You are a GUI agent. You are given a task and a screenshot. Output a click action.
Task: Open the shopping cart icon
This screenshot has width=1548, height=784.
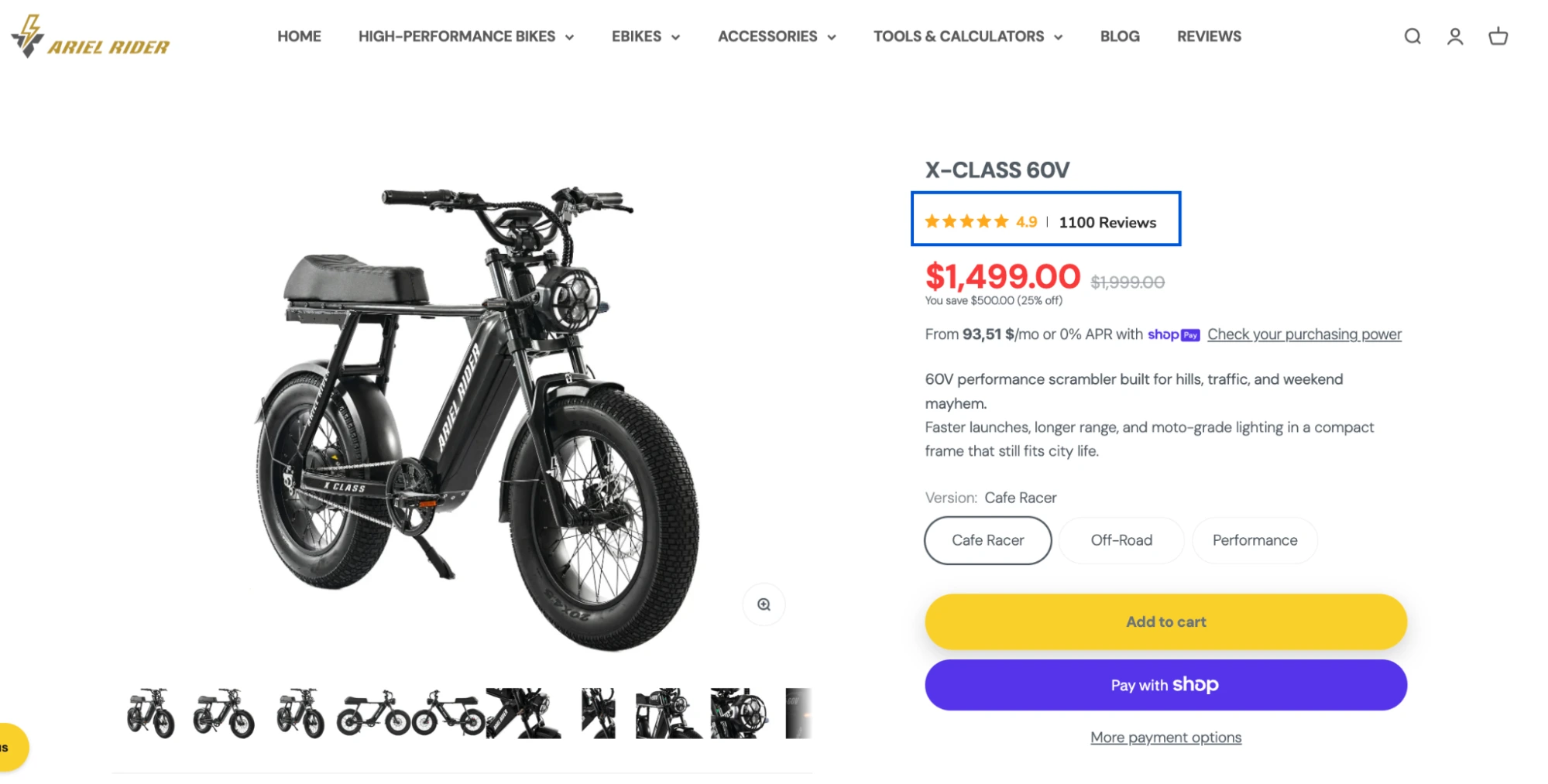(1497, 36)
